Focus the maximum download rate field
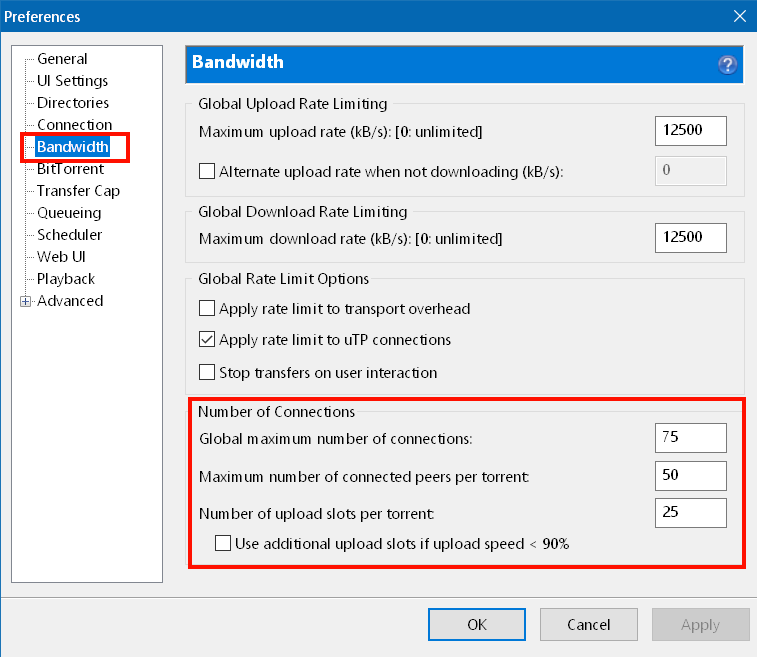 point(690,238)
